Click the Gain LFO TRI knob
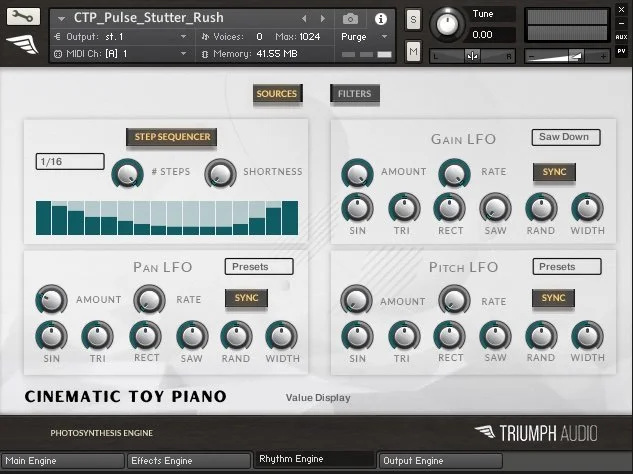Viewport: 633px width, 474px height. pos(404,208)
